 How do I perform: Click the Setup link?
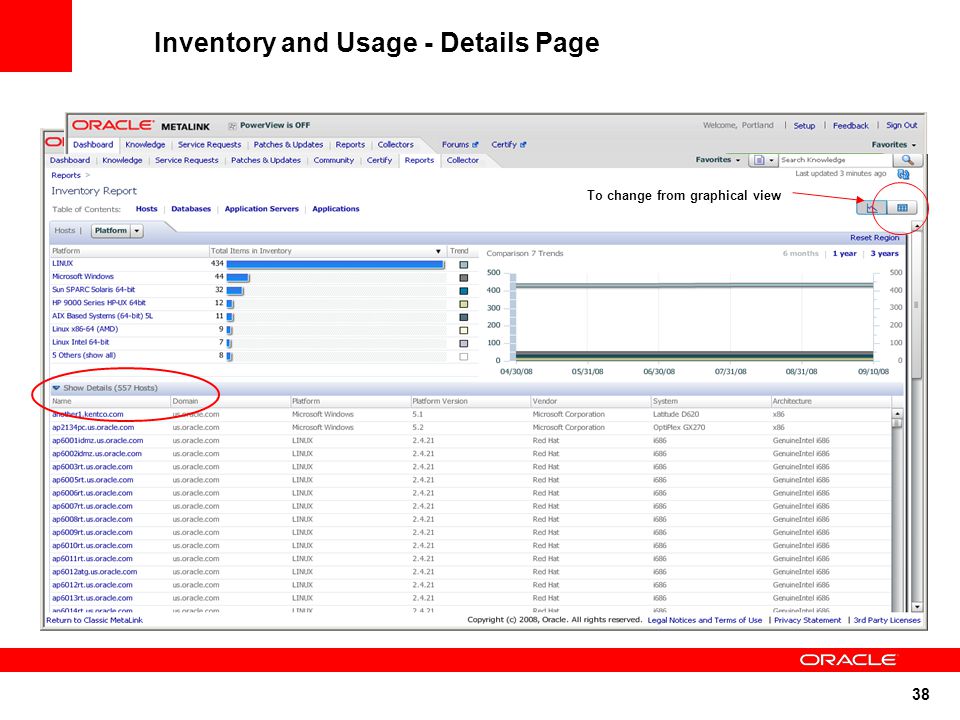pyautogui.click(x=804, y=126)
